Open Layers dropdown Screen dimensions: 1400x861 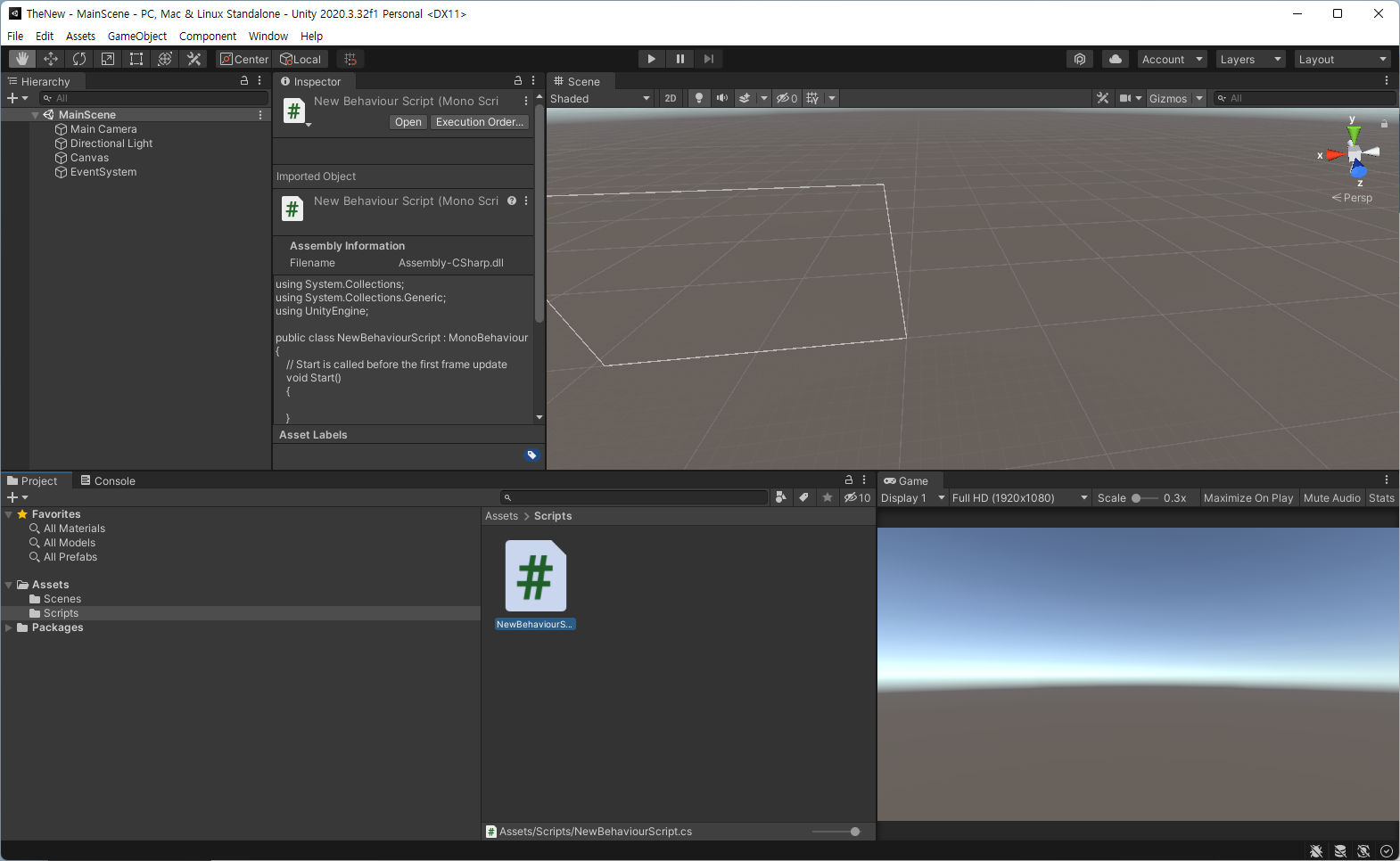coord(1250,59)
